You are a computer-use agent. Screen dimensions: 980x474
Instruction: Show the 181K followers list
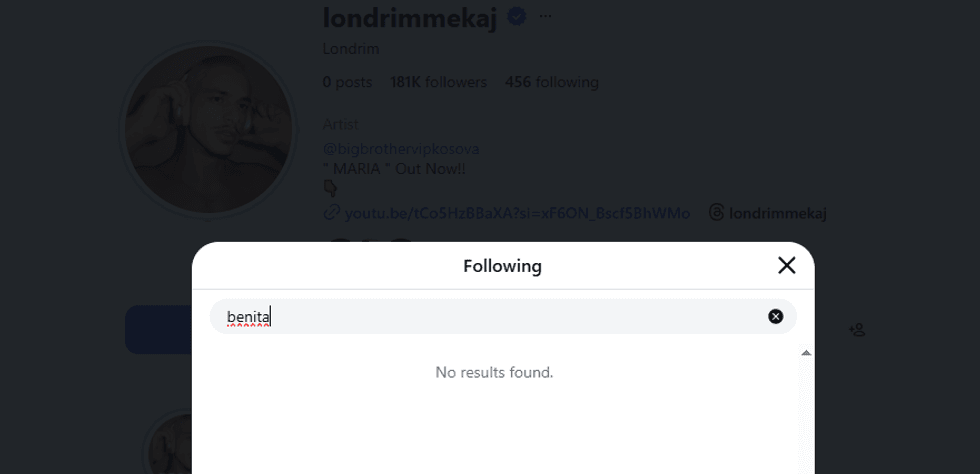coord(438,82)
